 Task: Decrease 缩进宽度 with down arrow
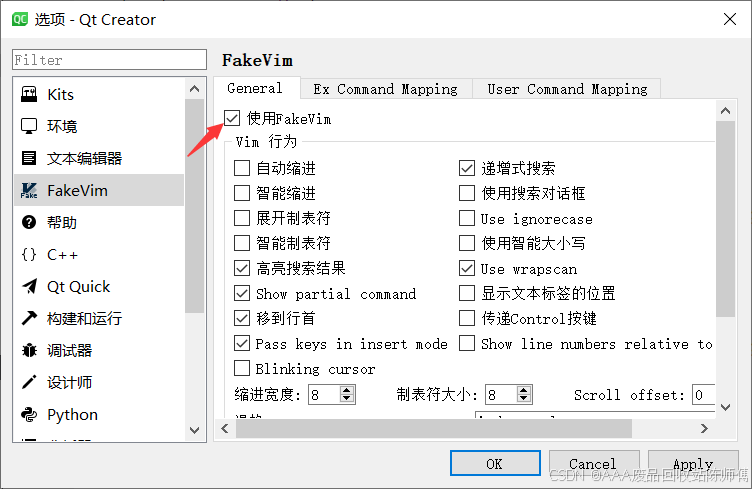(347, 399)
